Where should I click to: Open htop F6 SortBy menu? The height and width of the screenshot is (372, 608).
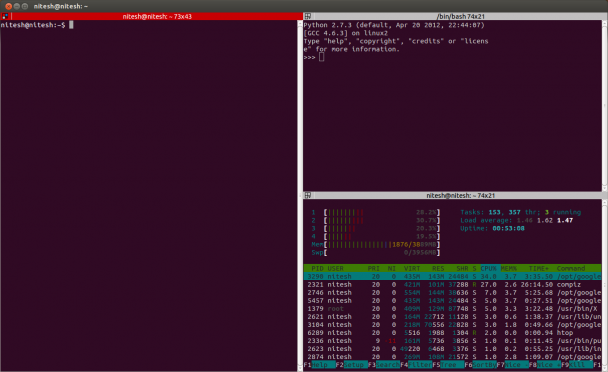[480, 365]
